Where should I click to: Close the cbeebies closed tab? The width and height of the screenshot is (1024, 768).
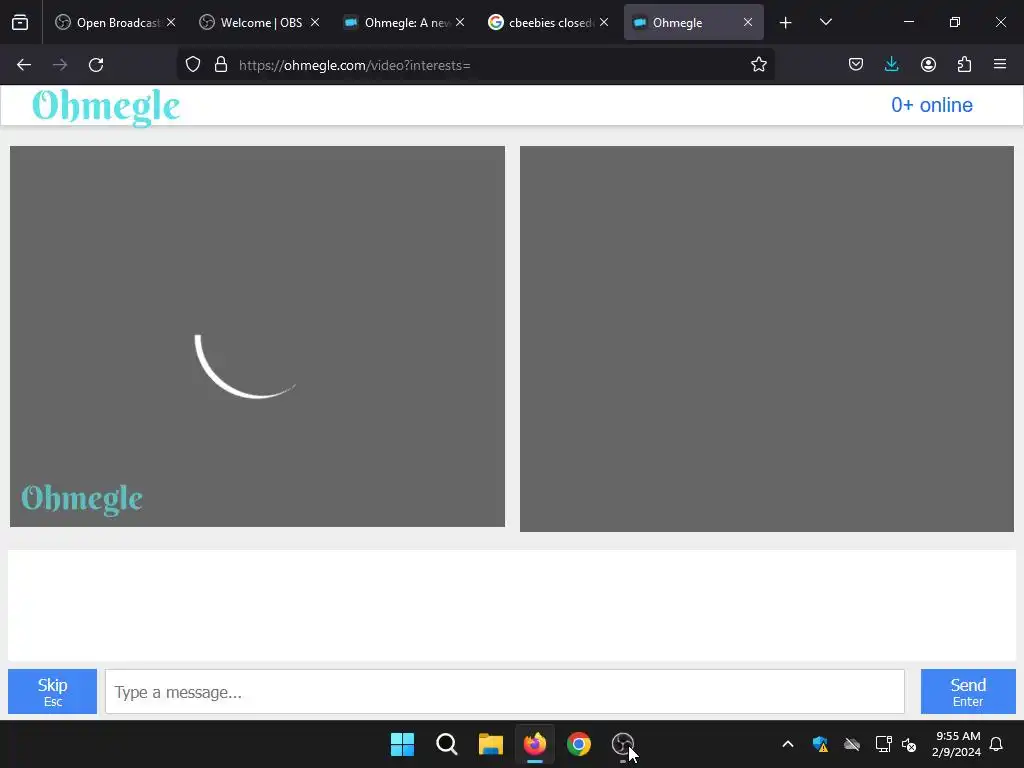click(x=604, y=23)
